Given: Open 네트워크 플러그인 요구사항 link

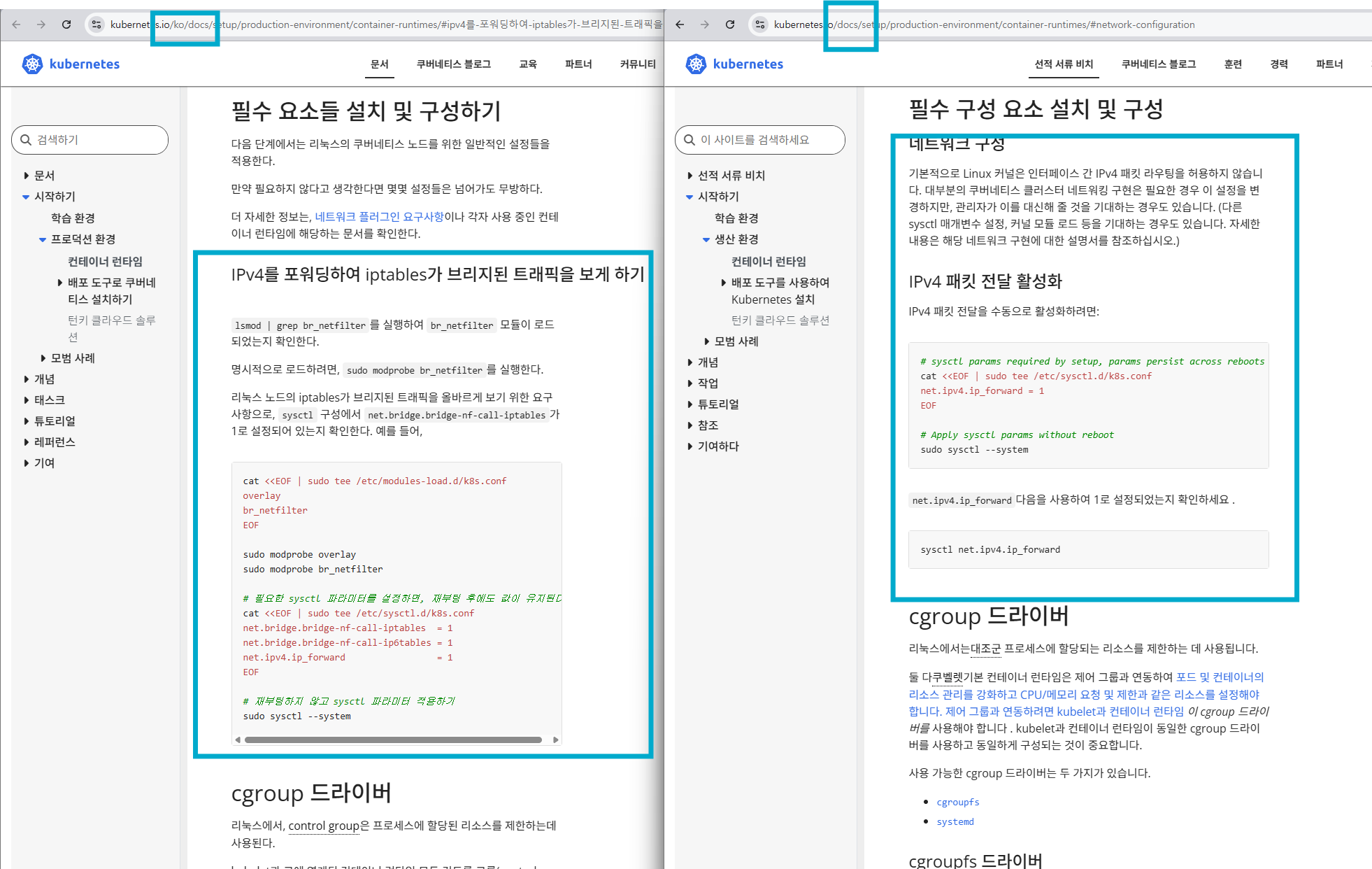Looking at the screenshot, I should [379, 217].
